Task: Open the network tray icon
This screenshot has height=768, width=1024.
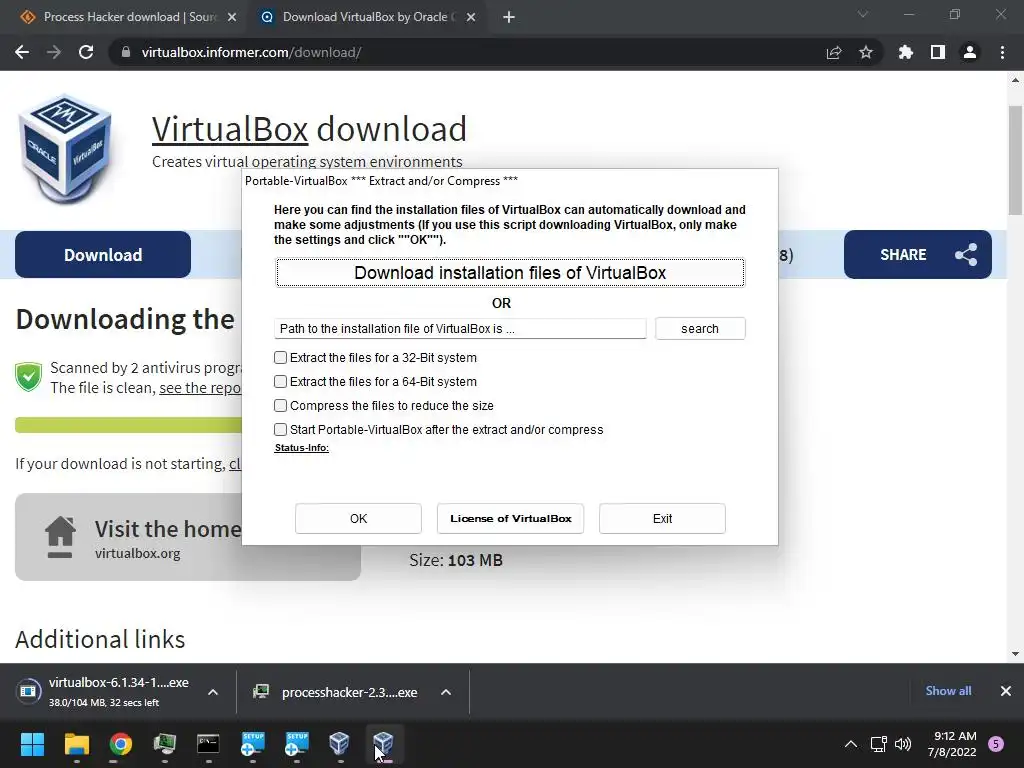Action: (x=878, y=744)
